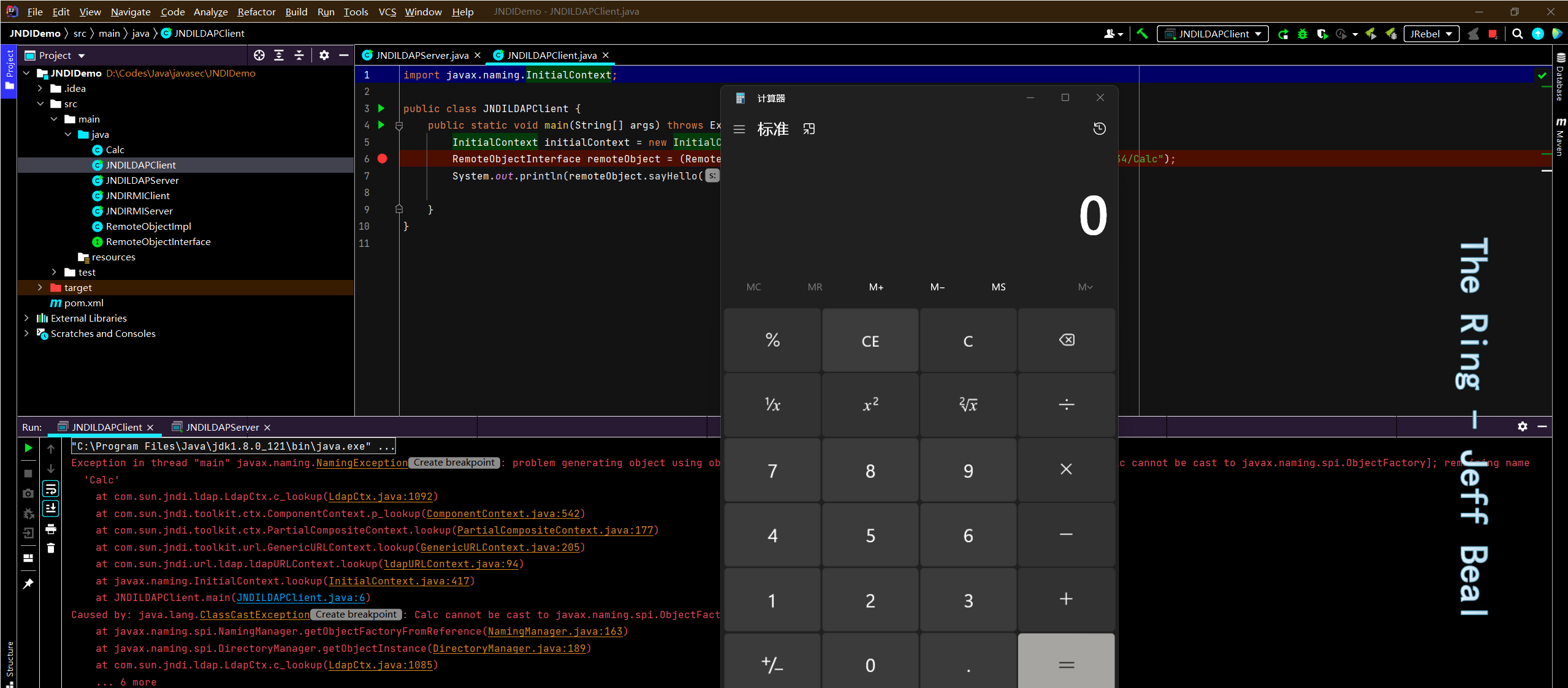Follow the JNDILDAPClient.java:6 stack trace link
Screen dimensions: 1568x688
tap(300, 597)
